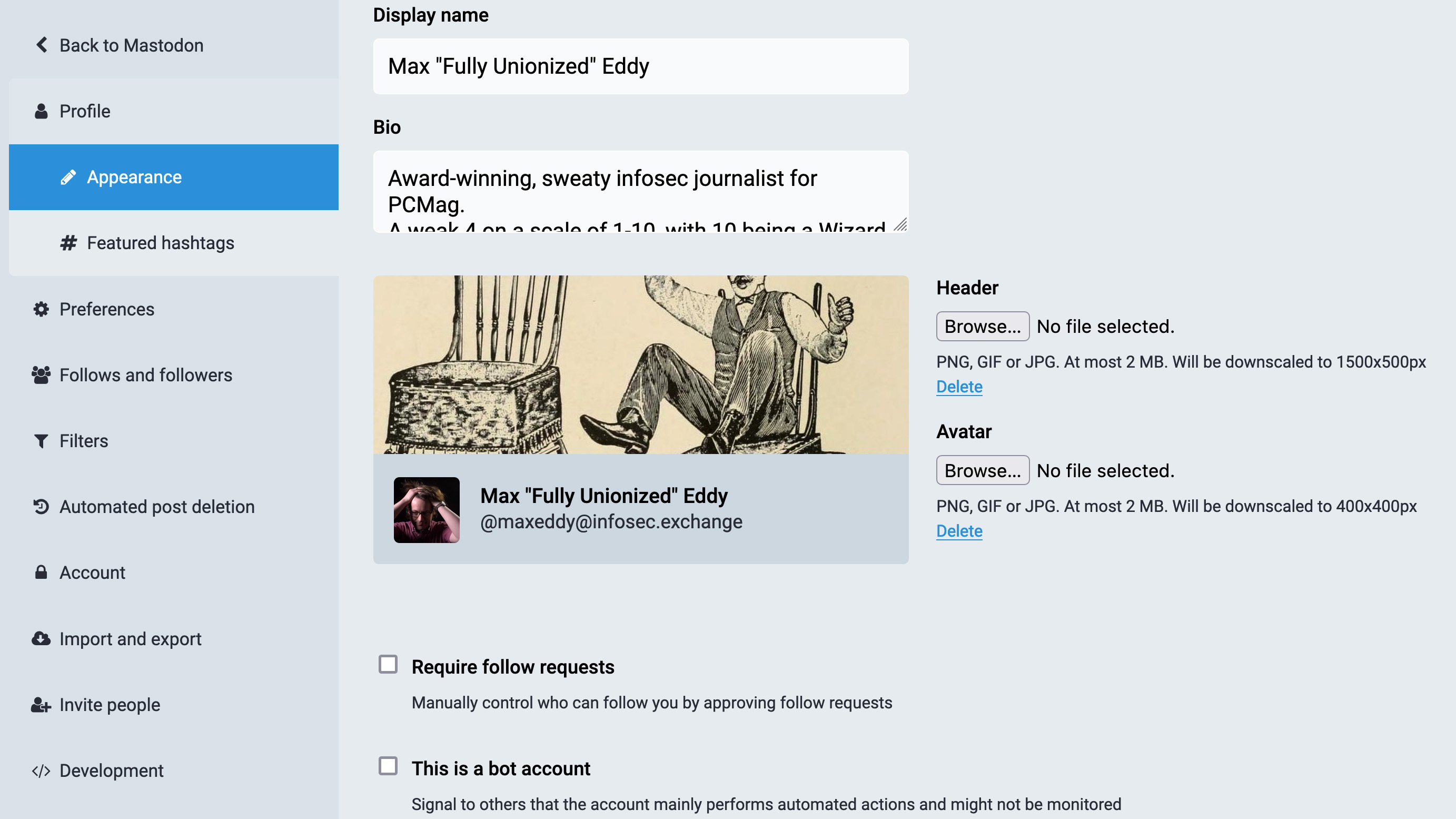Click the Automated post deletion icon
Image resolution: width=1456 pixels, height=819 pixels.
pyautogui.click(x=40, y=506)
